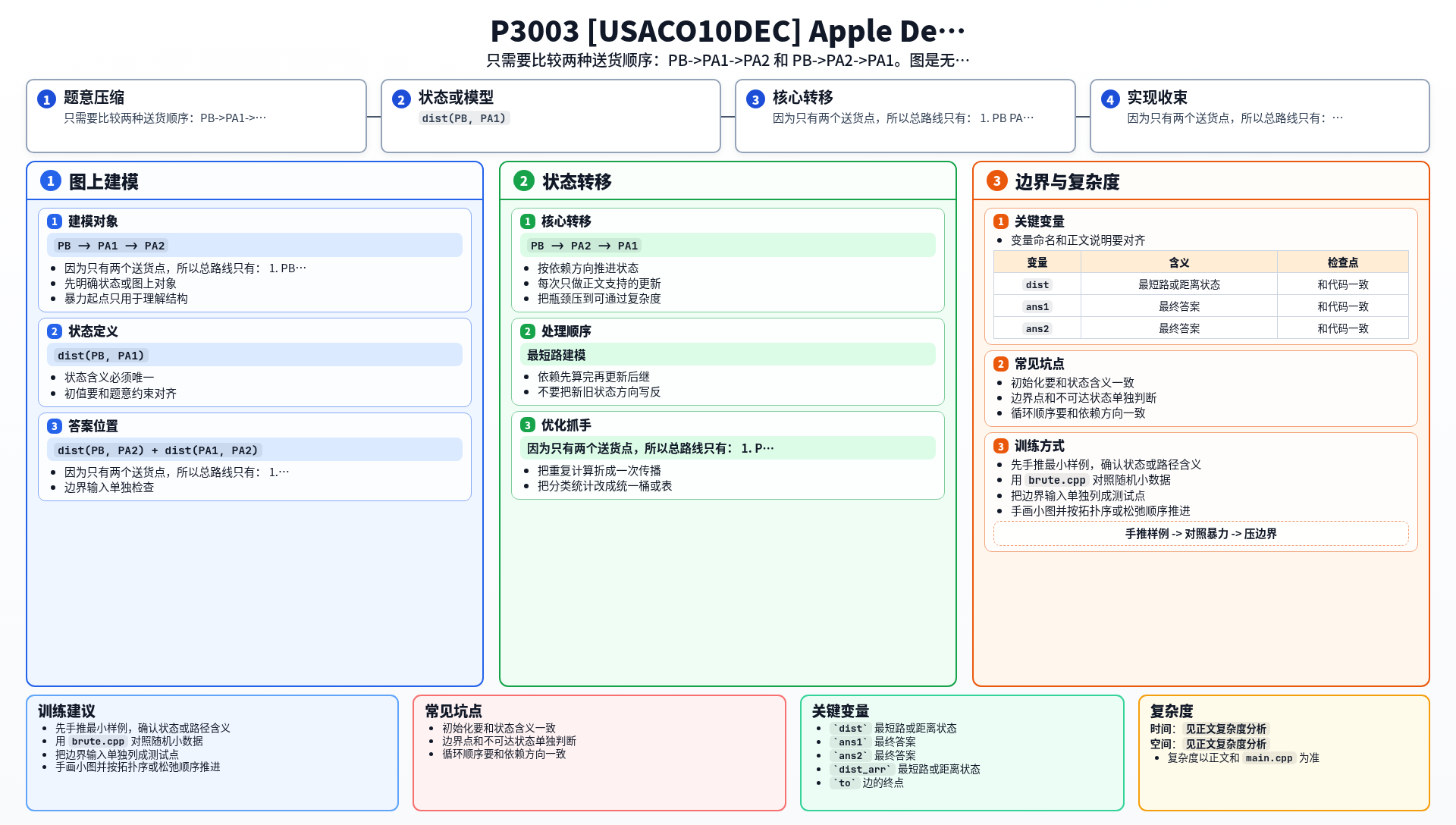This screenshot has height=825, width=1456.
Task: Click the dist(PB, PA1) code under 状态定义
Action: 101,356
